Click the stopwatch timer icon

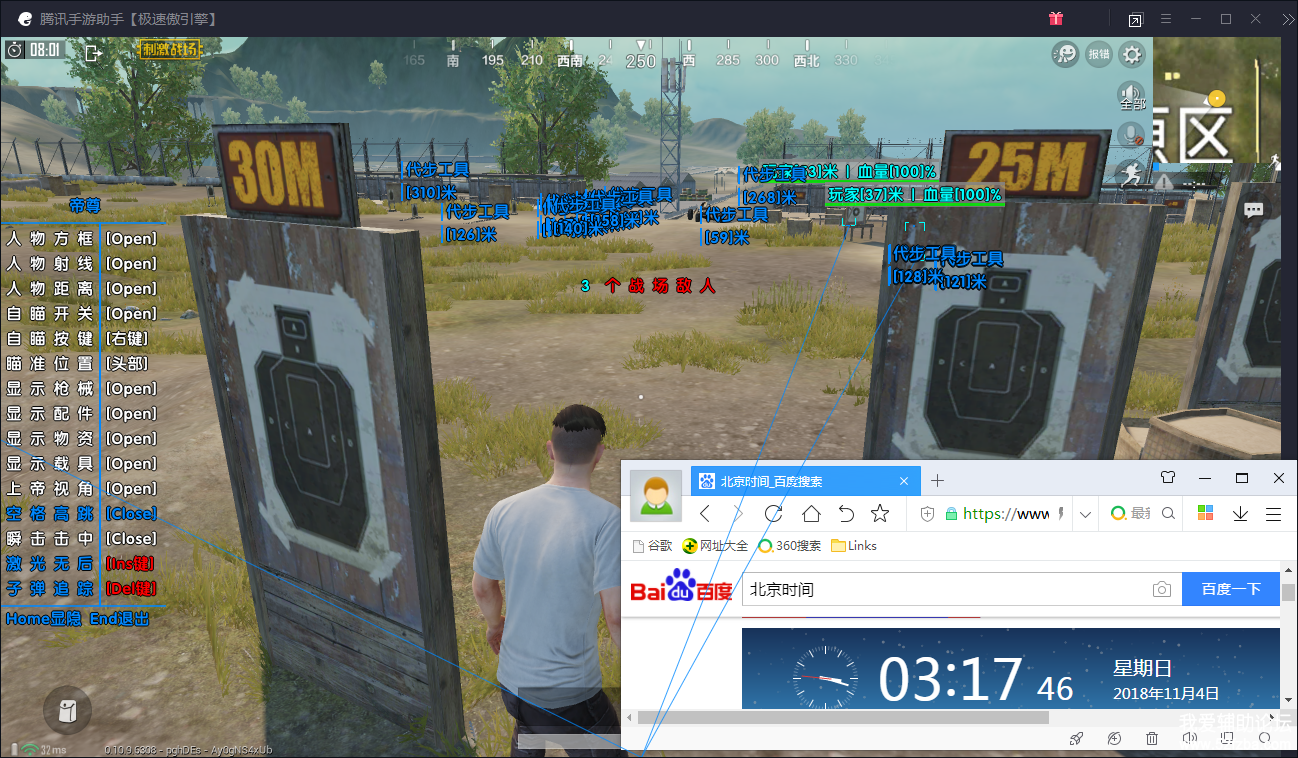(x=14, y=50)
